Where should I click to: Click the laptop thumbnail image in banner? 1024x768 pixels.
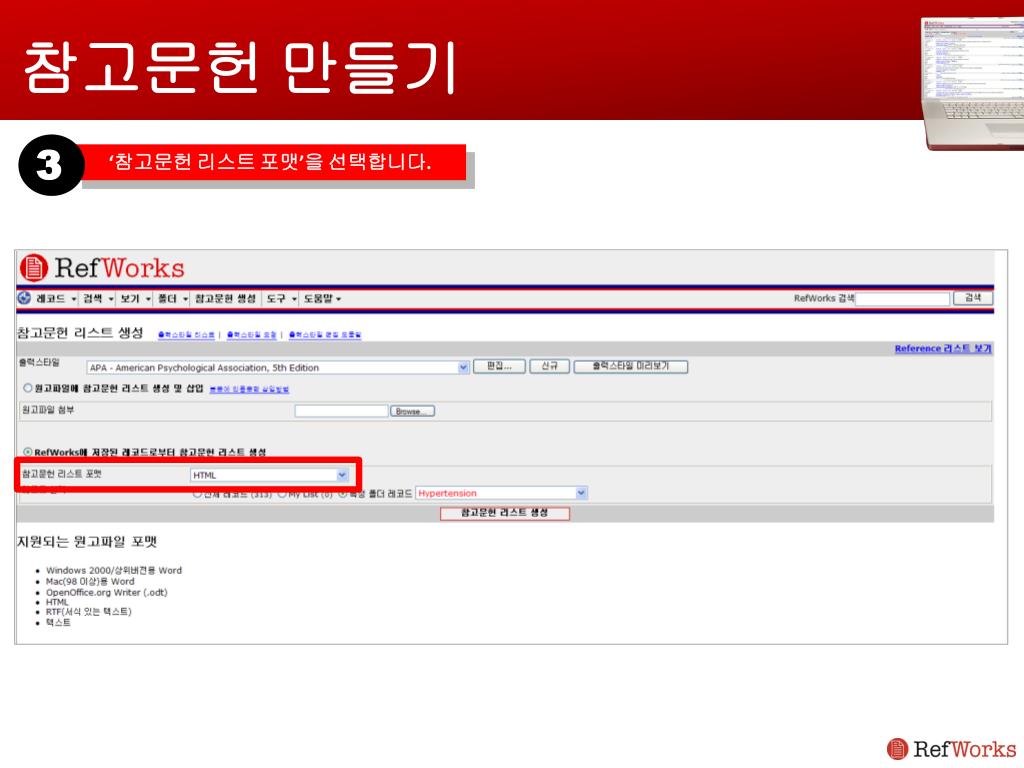click(x=972, y=84)
